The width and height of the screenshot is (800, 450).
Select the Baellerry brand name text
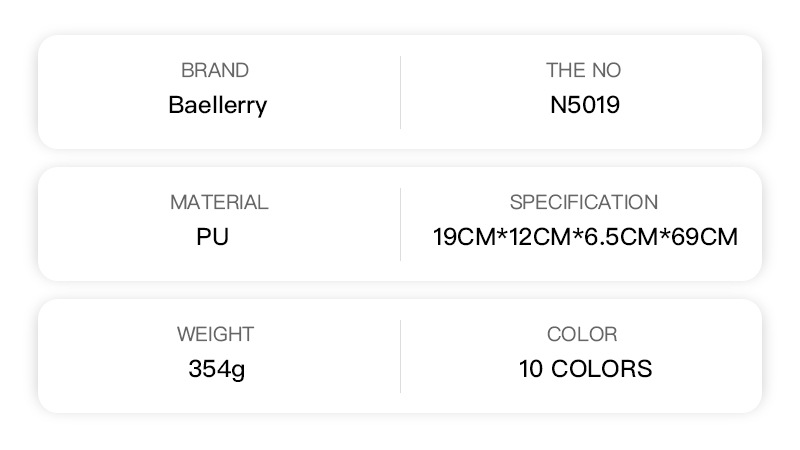click(217, 105)
